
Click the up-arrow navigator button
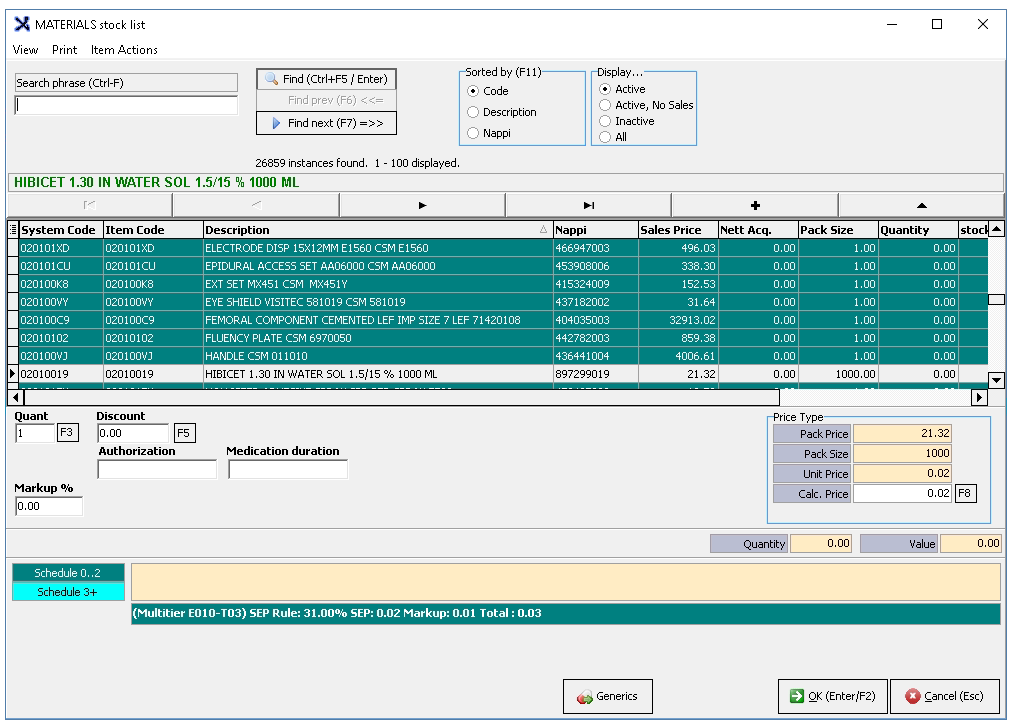click(x=920, y=205)
